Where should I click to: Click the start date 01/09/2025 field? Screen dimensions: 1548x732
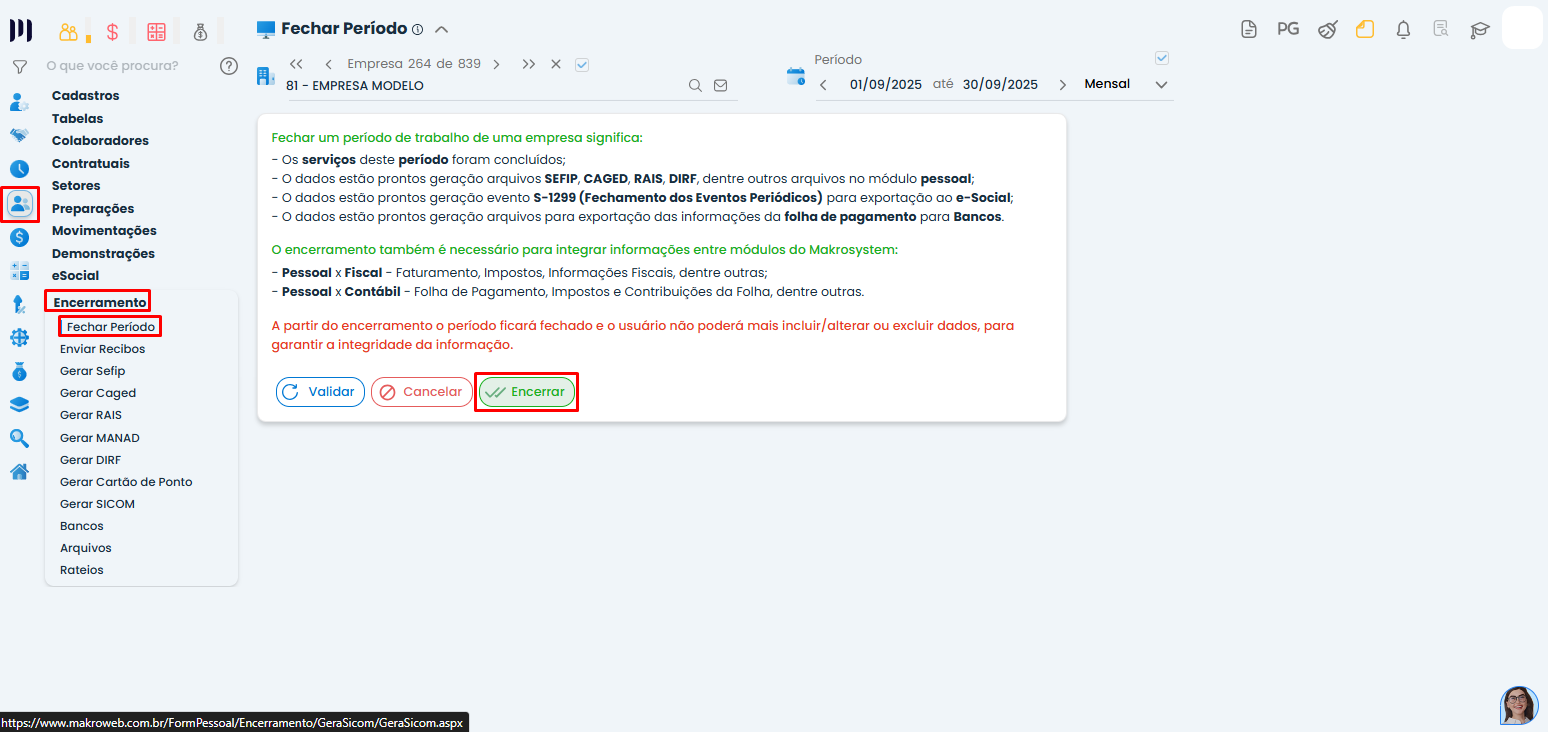point(886,85)
